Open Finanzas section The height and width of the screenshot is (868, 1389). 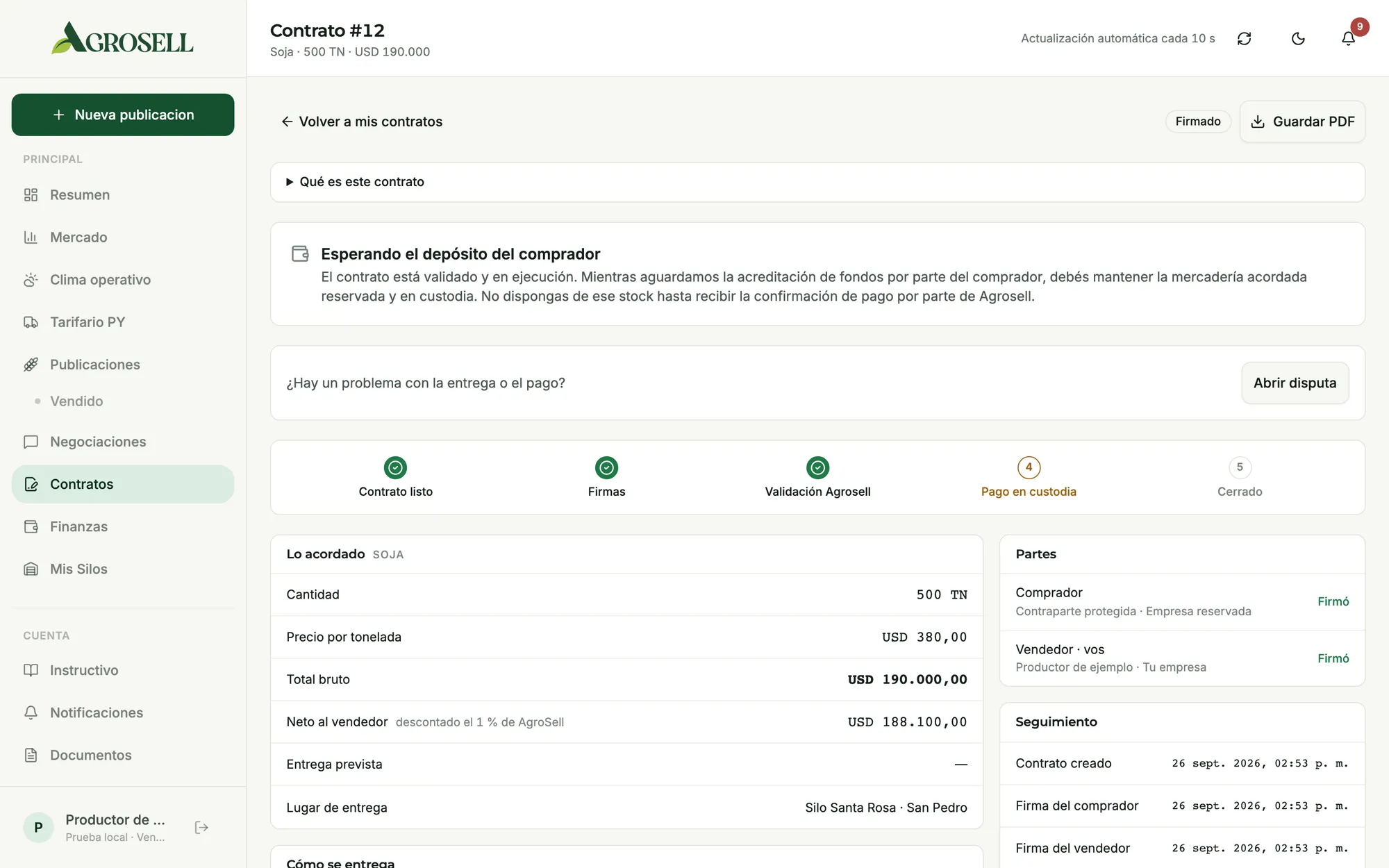tap(123, 526)
